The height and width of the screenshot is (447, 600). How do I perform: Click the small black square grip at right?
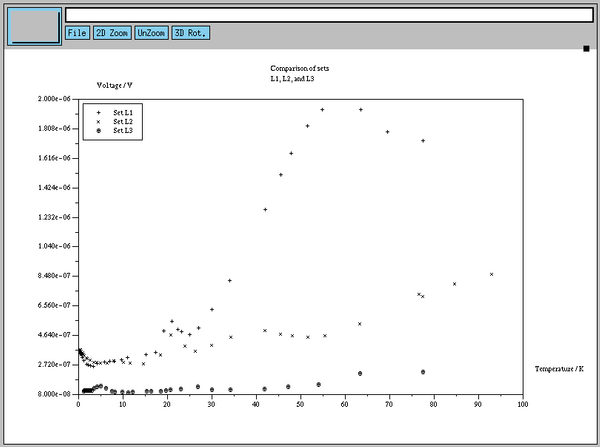point(587,48)
